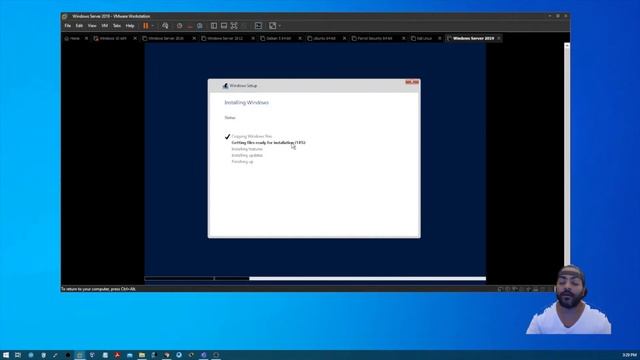Toggle the library sidebar view icon
Screen dimensions: 640x360
click(213, 26)
